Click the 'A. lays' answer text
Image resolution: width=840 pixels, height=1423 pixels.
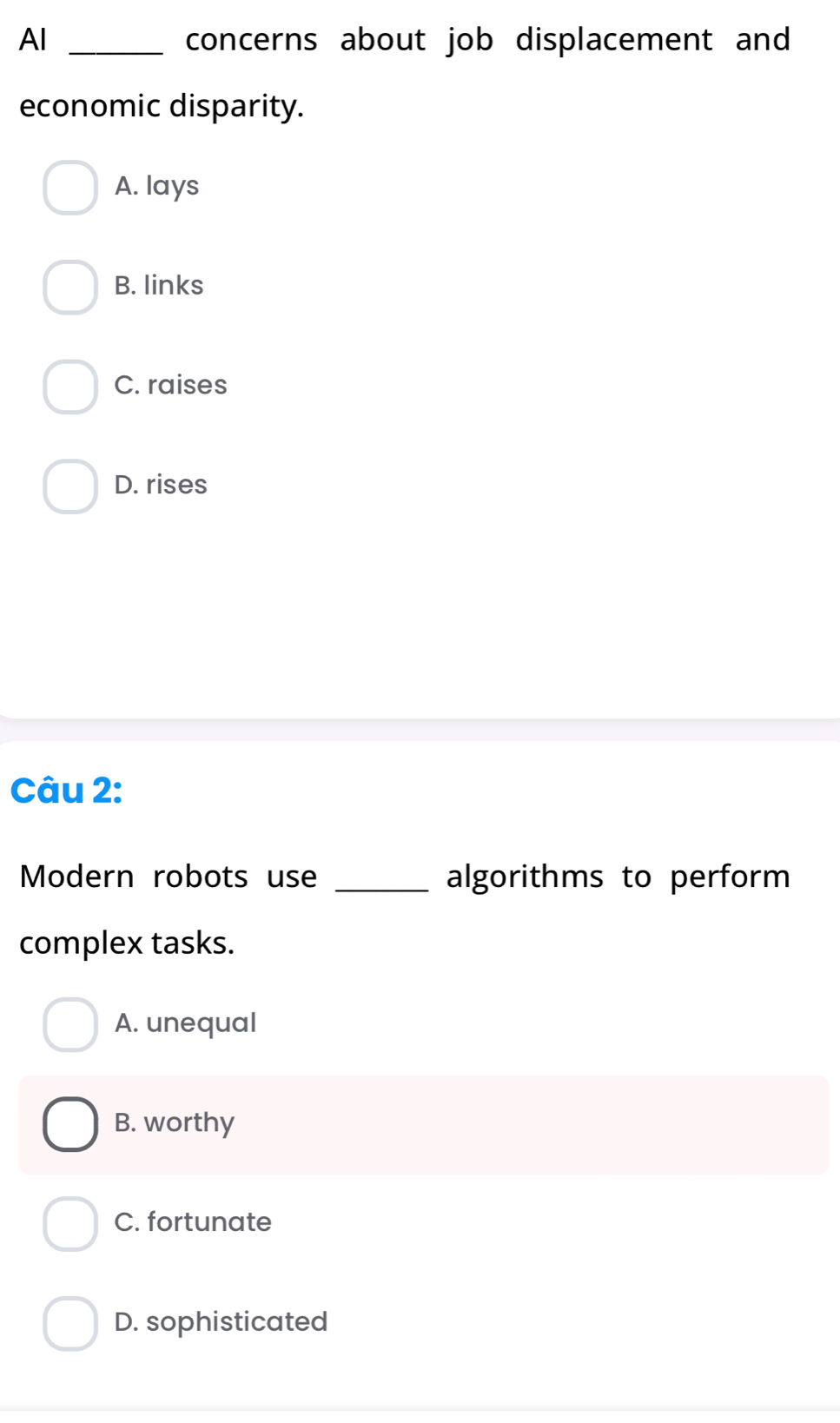coord(156,186)
